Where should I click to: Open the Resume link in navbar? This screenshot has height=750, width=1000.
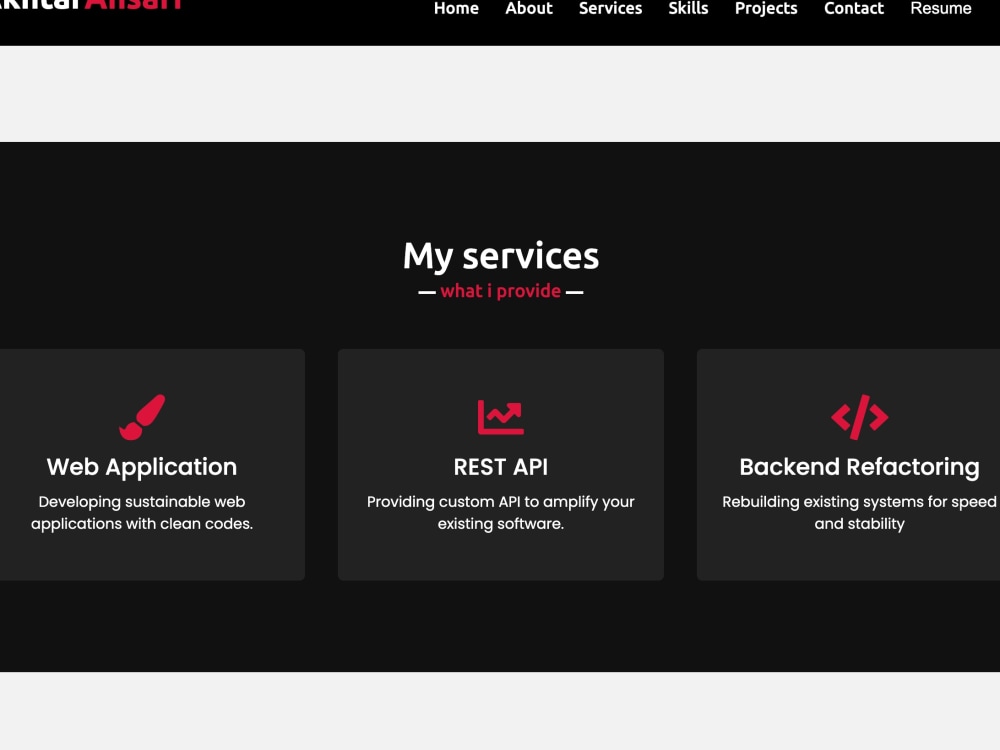click(941, 8)
